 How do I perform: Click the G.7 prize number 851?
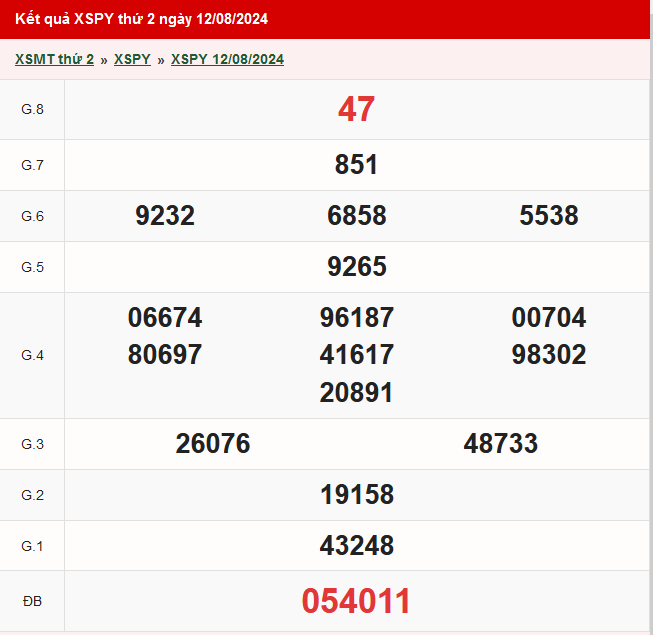[x=356, y=165]
